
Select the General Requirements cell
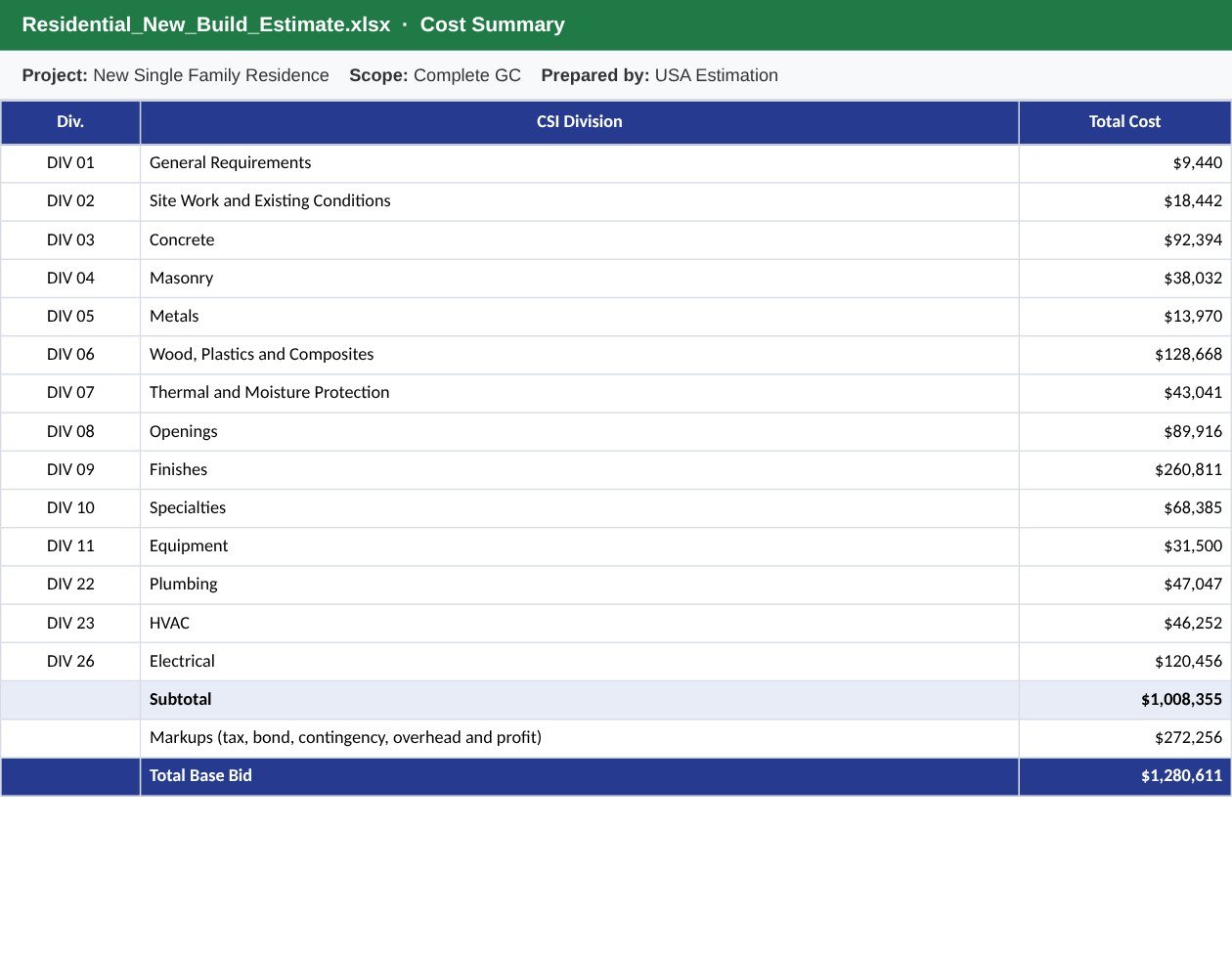[x=579, y=163]
